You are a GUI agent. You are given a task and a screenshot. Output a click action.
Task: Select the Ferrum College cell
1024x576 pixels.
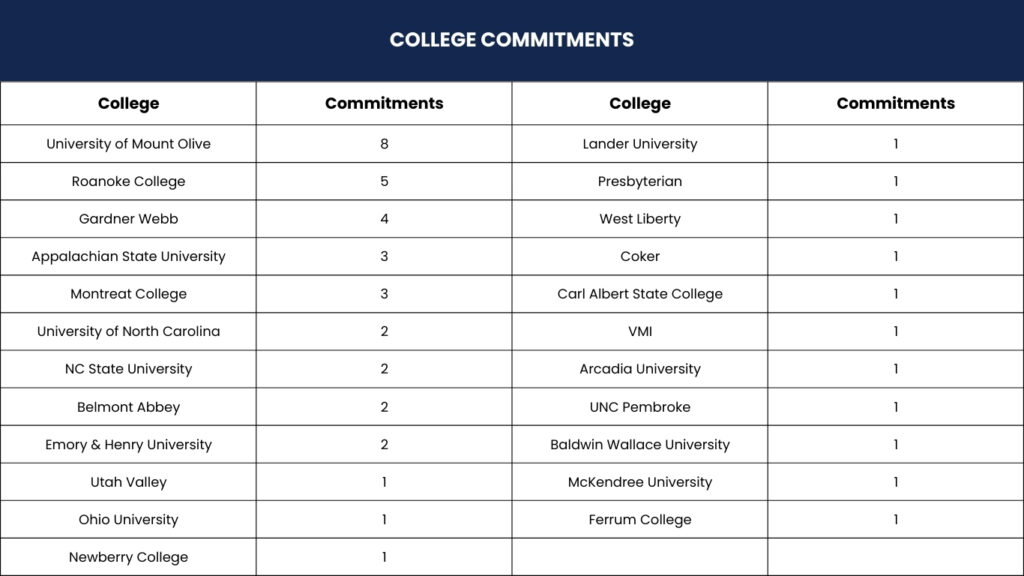[x=640, y=520]
